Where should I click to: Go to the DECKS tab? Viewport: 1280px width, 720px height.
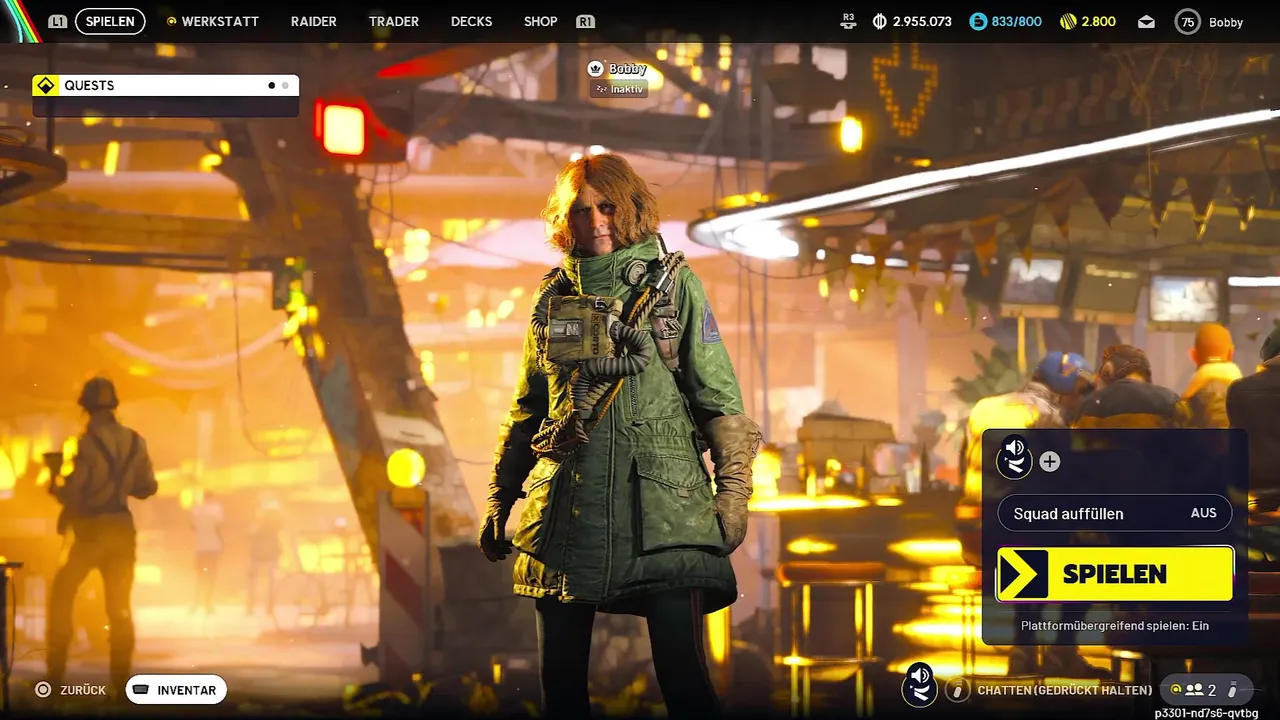click(x=472, y=21)
